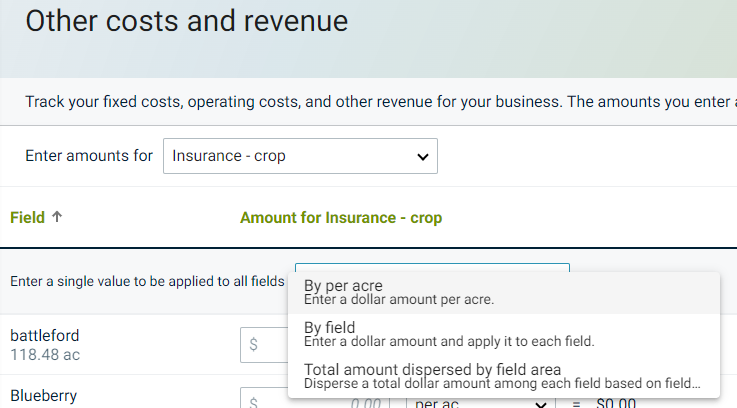Sort by 'Amount for Insurance - crop' column header
737x408 pixels.
point(340,217)
